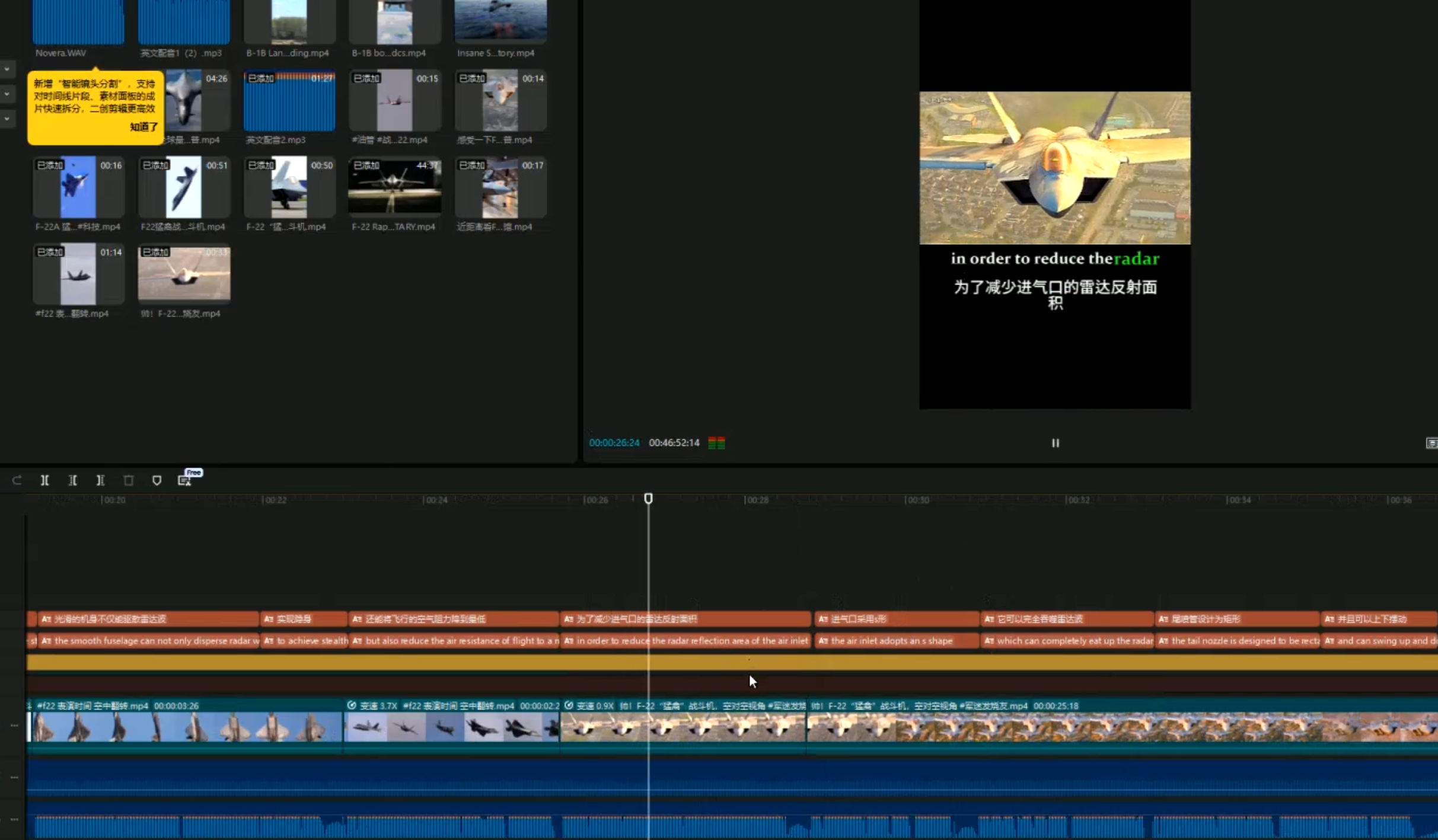Expand the middle chevron in left sidebar
Screen dimensions: 1438x840
click(x=7, y=94)
